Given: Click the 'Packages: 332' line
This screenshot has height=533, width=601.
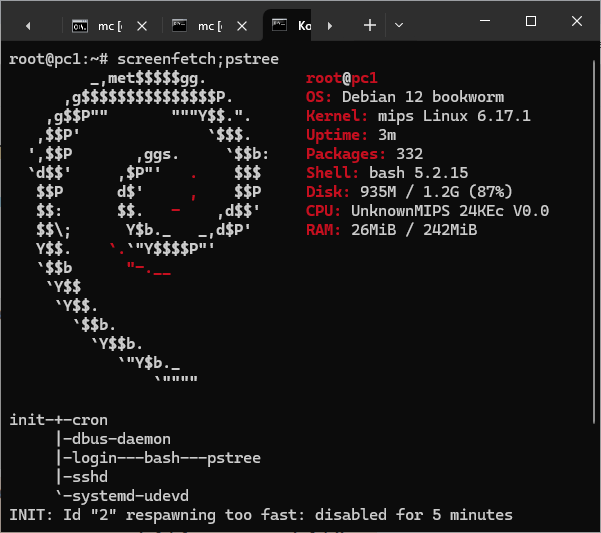Looking at the screenshot, I should (365, 154).
